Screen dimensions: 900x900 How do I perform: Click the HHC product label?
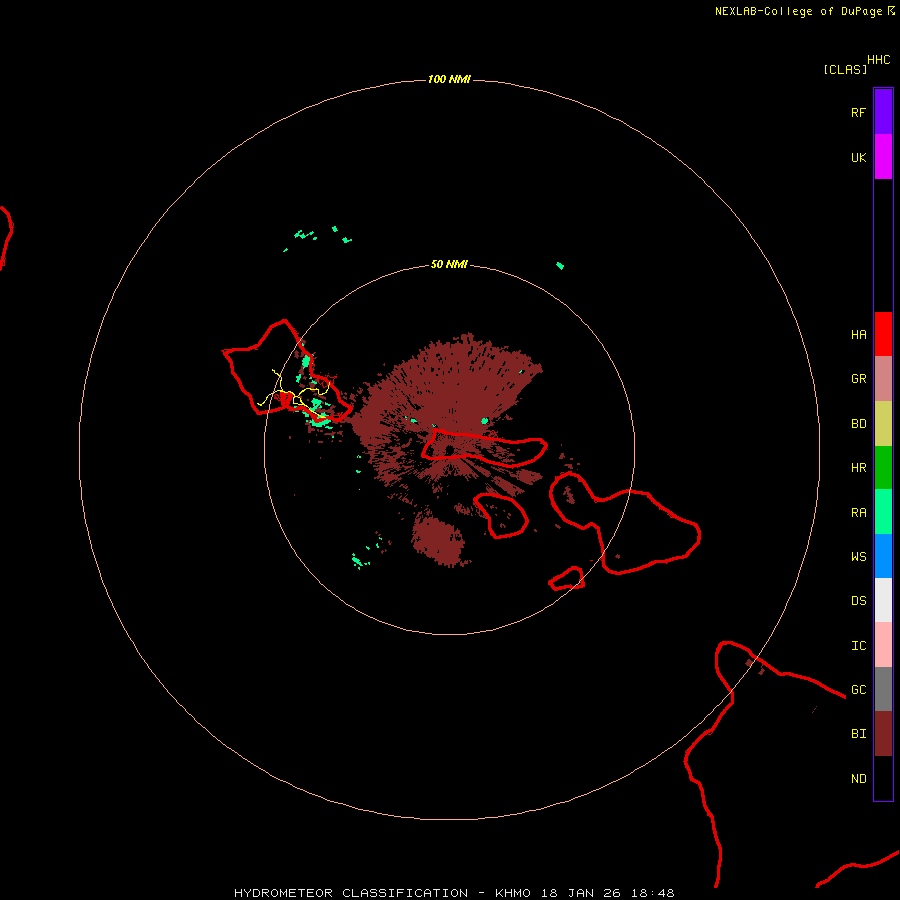878,60
